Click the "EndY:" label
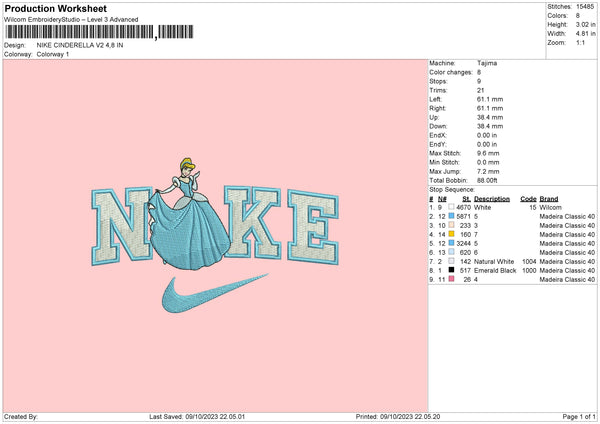 [438, 144]
